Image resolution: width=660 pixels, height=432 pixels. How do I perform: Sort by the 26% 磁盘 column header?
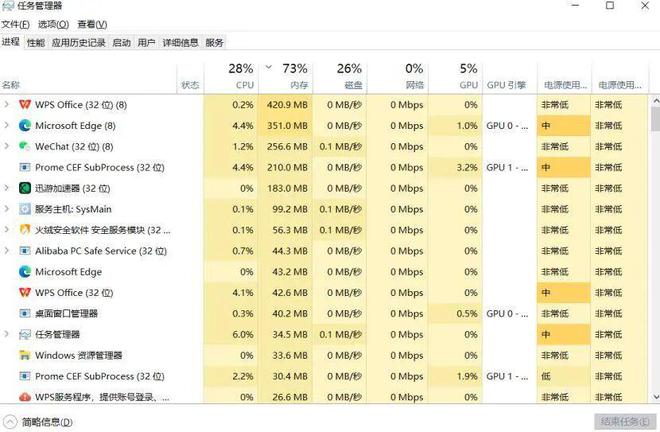pos(340,77)
